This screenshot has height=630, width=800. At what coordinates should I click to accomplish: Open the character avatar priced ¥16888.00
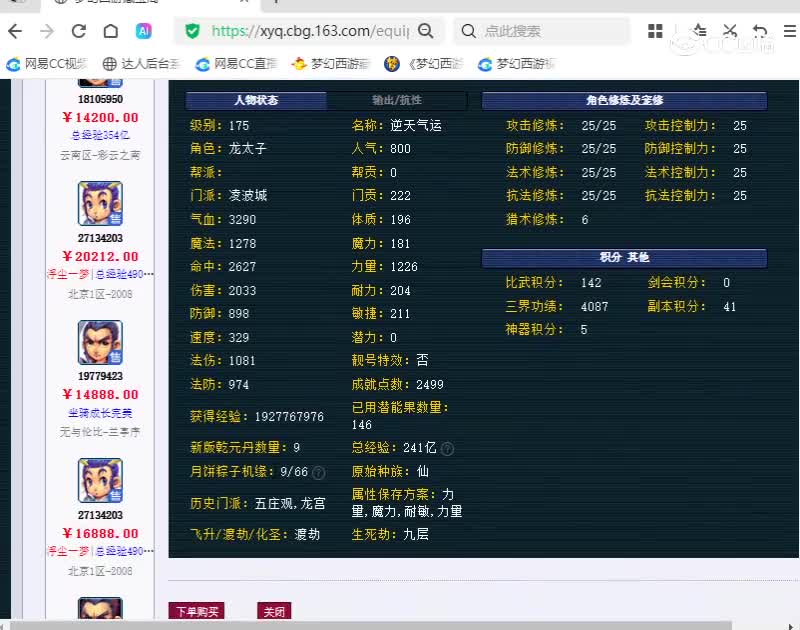click(100, 481)
